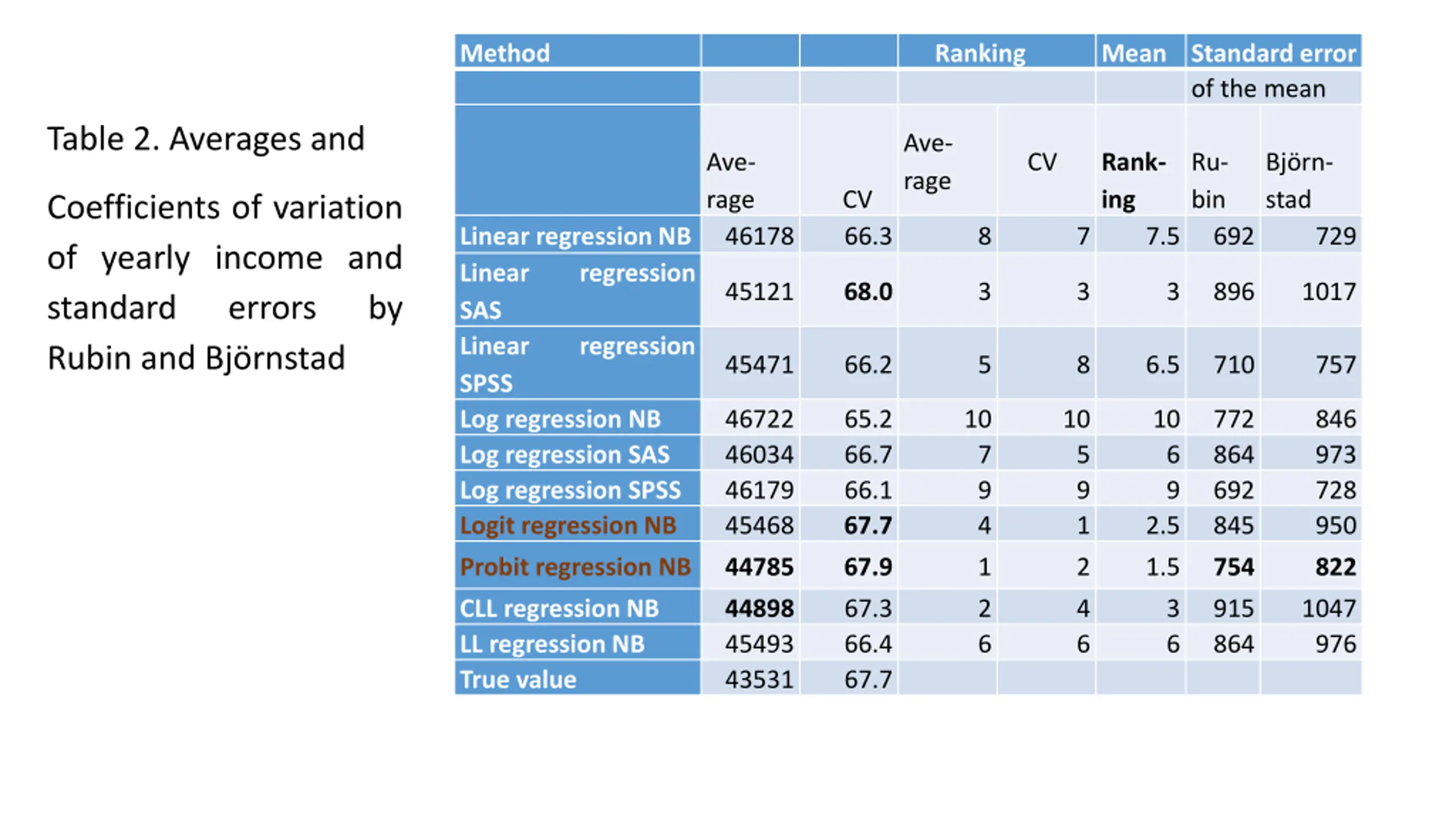Click the 'Log regression NB' row label
Viewport: 1456px width, 819px height.
click(577, 418)
